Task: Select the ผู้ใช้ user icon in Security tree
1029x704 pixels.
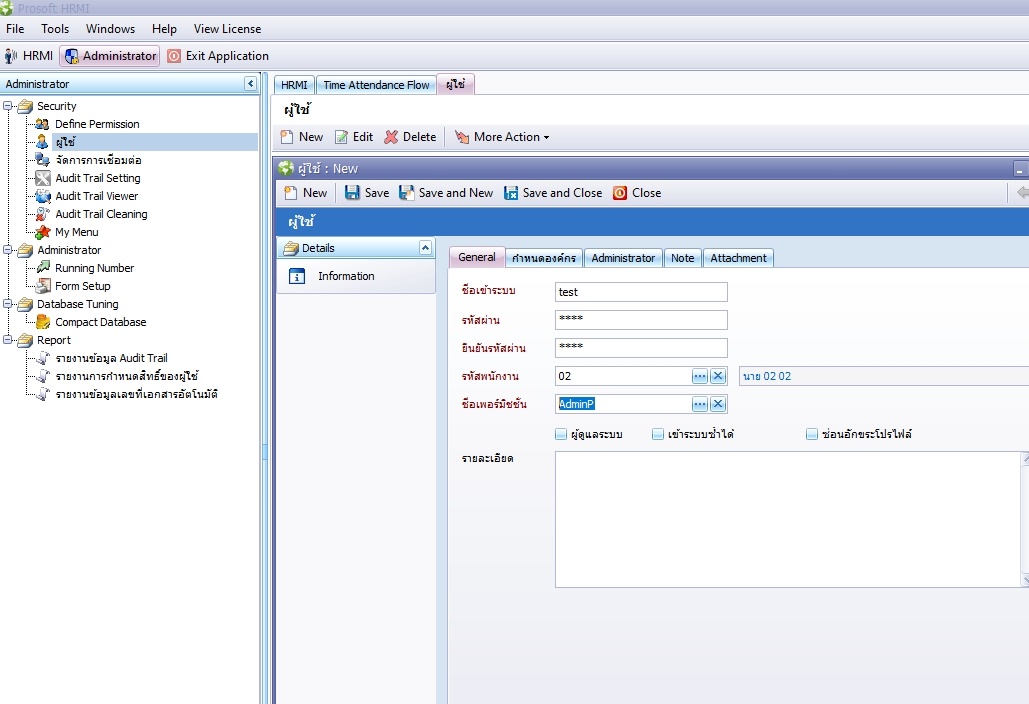Action: click(42, 142)
